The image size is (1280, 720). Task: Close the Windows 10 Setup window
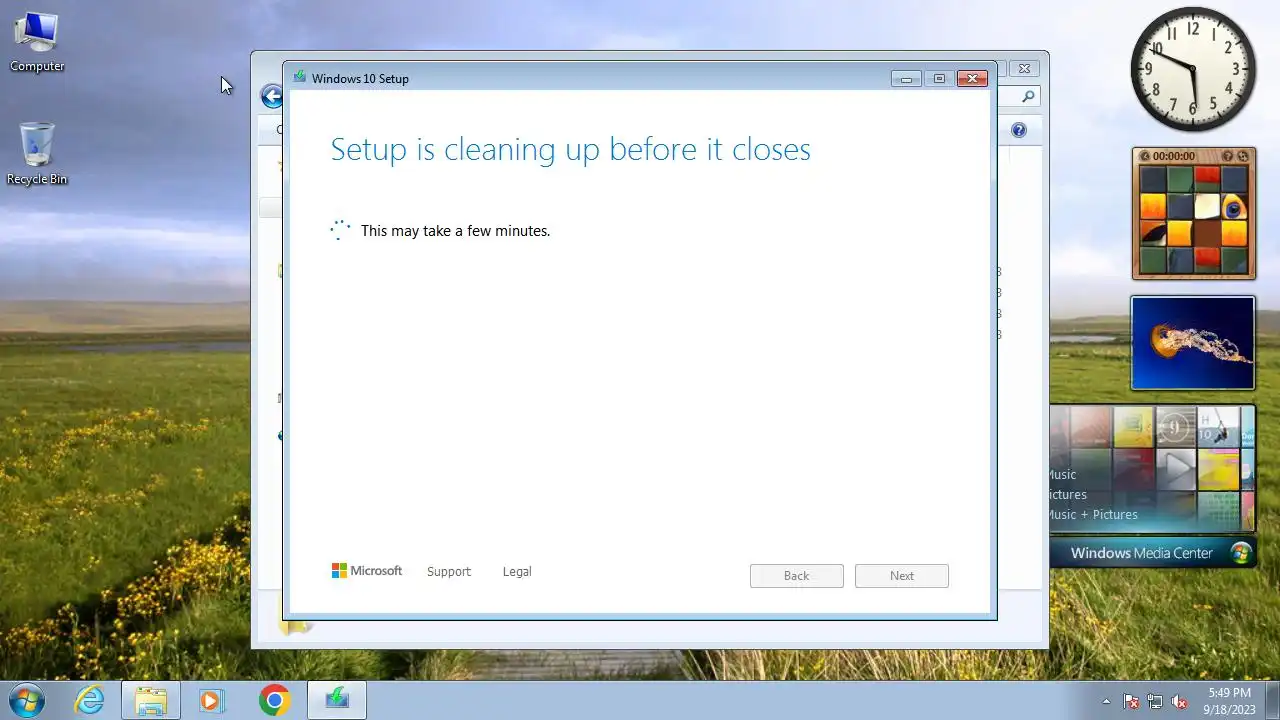coord(972,78)
